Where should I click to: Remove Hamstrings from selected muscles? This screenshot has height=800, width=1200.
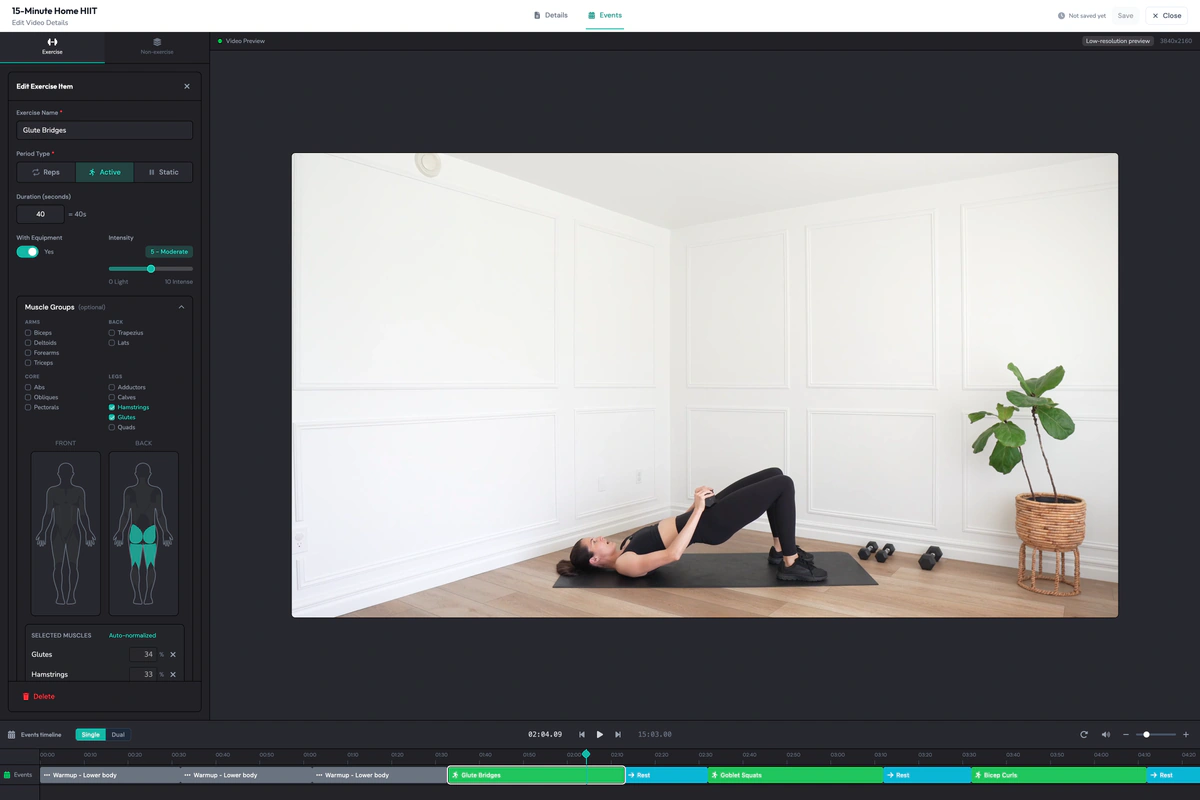pos(173,675)
